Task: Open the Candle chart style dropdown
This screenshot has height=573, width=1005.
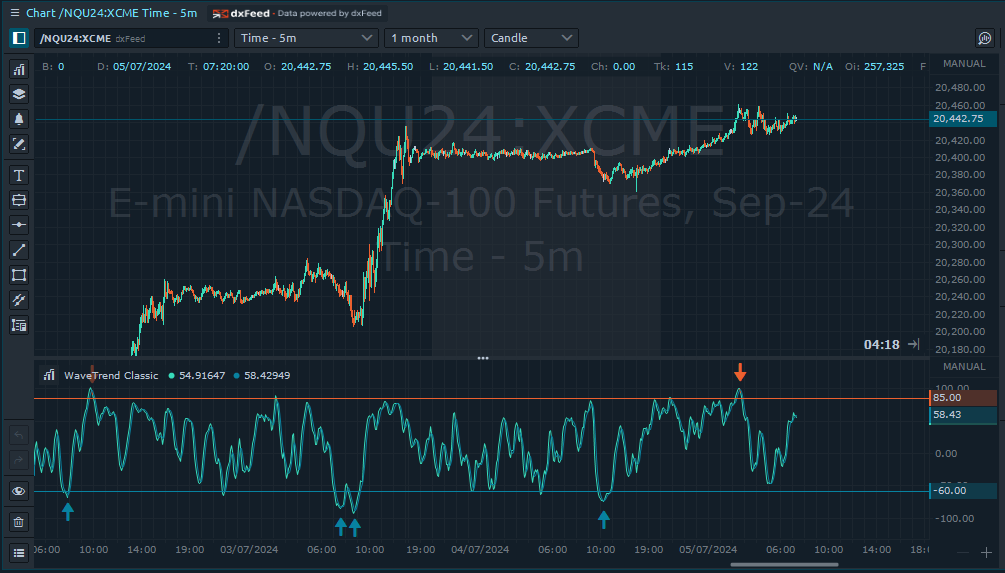Action: 531,38
